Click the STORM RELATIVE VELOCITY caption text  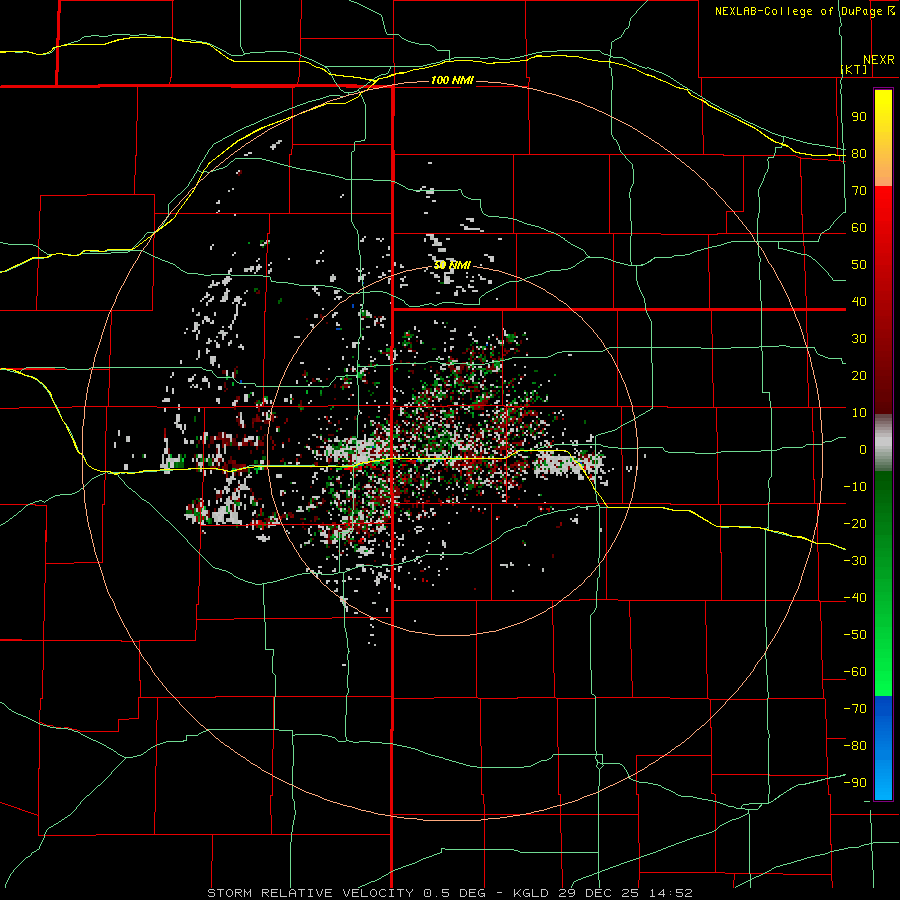click(310, 893)
